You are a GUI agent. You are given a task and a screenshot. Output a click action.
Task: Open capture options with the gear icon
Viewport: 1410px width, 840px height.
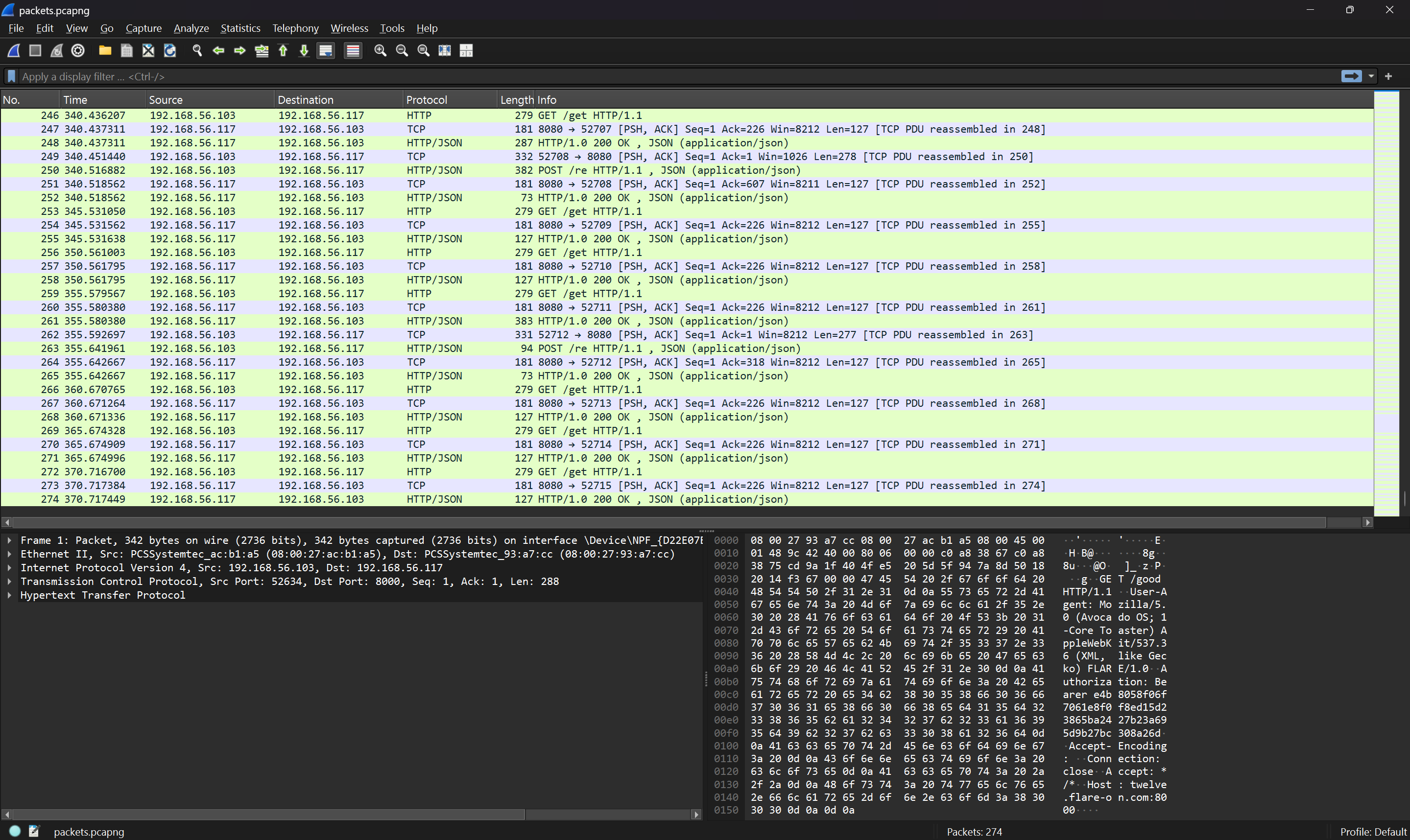click(77, 50)
